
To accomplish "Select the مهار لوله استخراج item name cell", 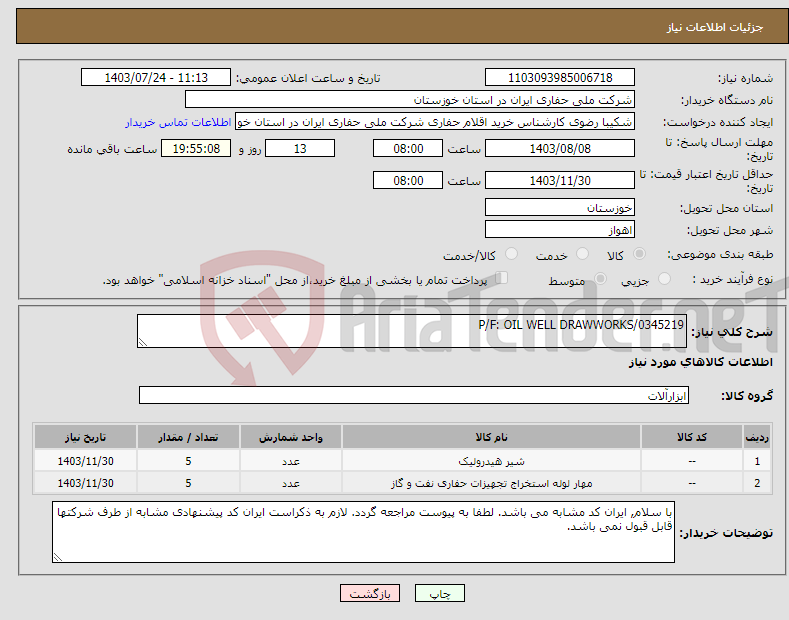I will pos(491,483).
